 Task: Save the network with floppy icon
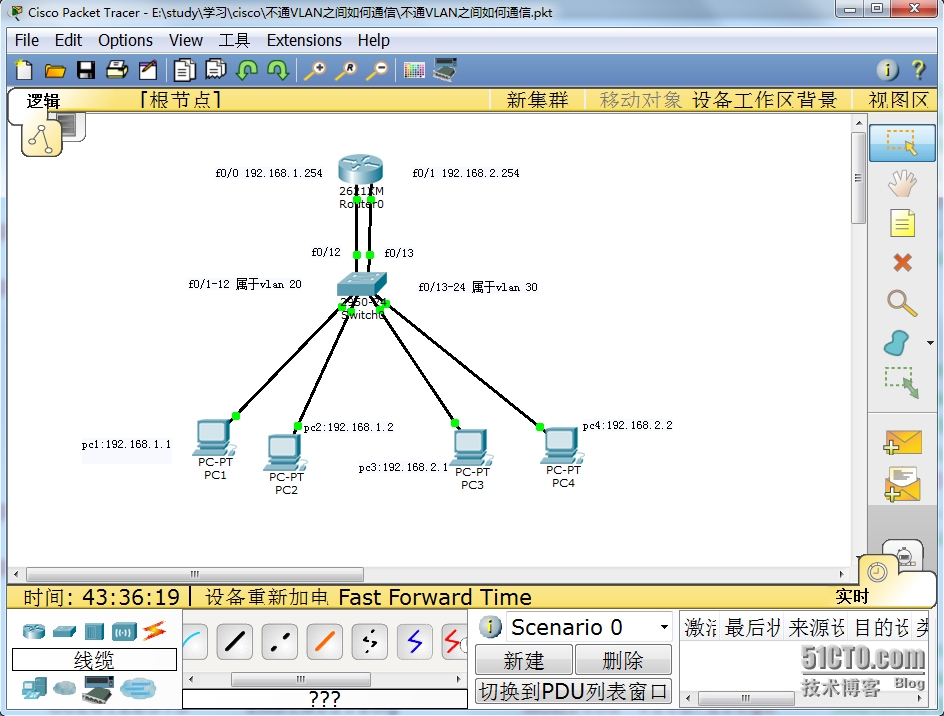click(x=86, y=70)
